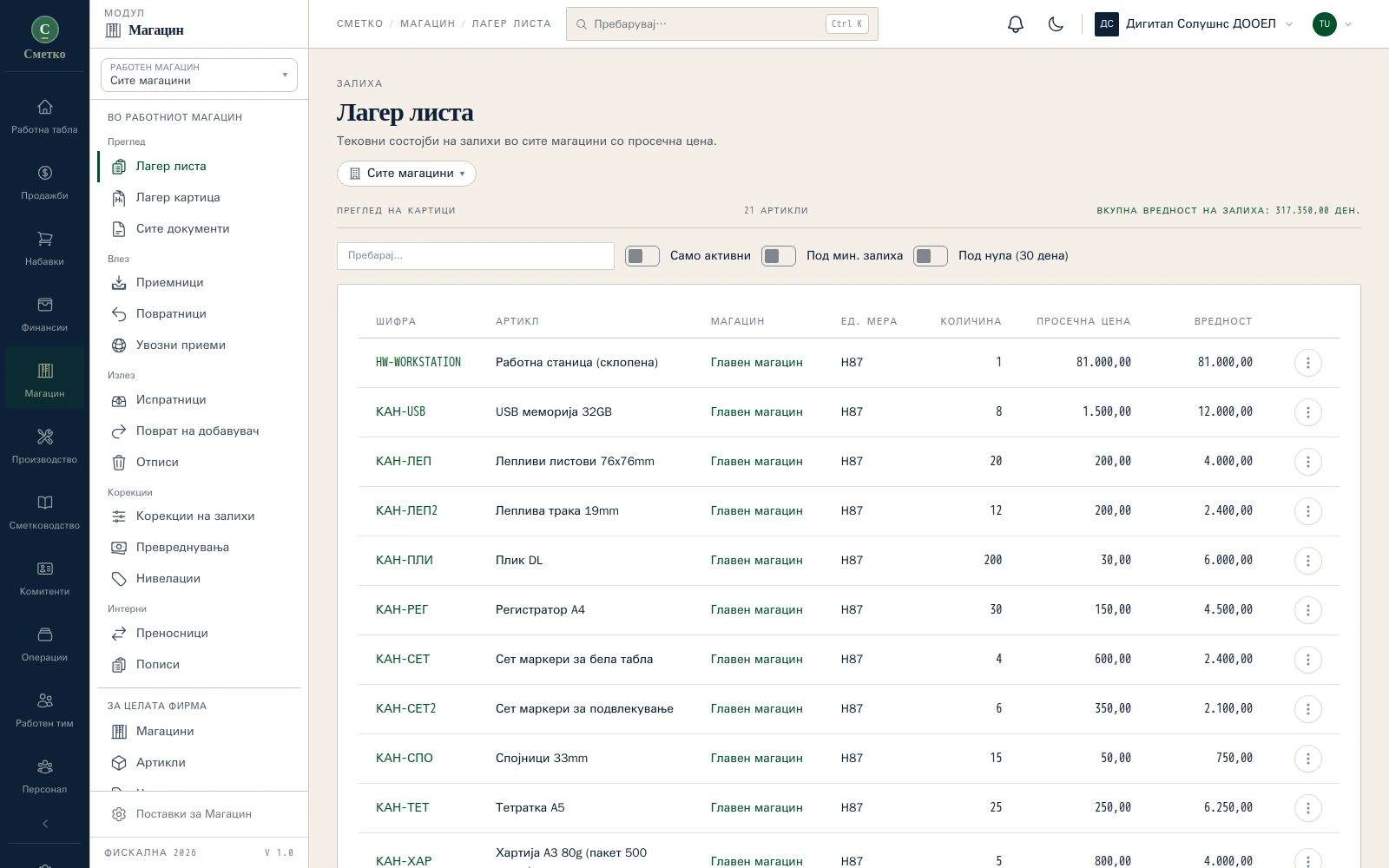Switch to dark mode moon icon
The height and width of the screenshot is (868, 1389).
pyautogui.click(x=1056, y=24)
